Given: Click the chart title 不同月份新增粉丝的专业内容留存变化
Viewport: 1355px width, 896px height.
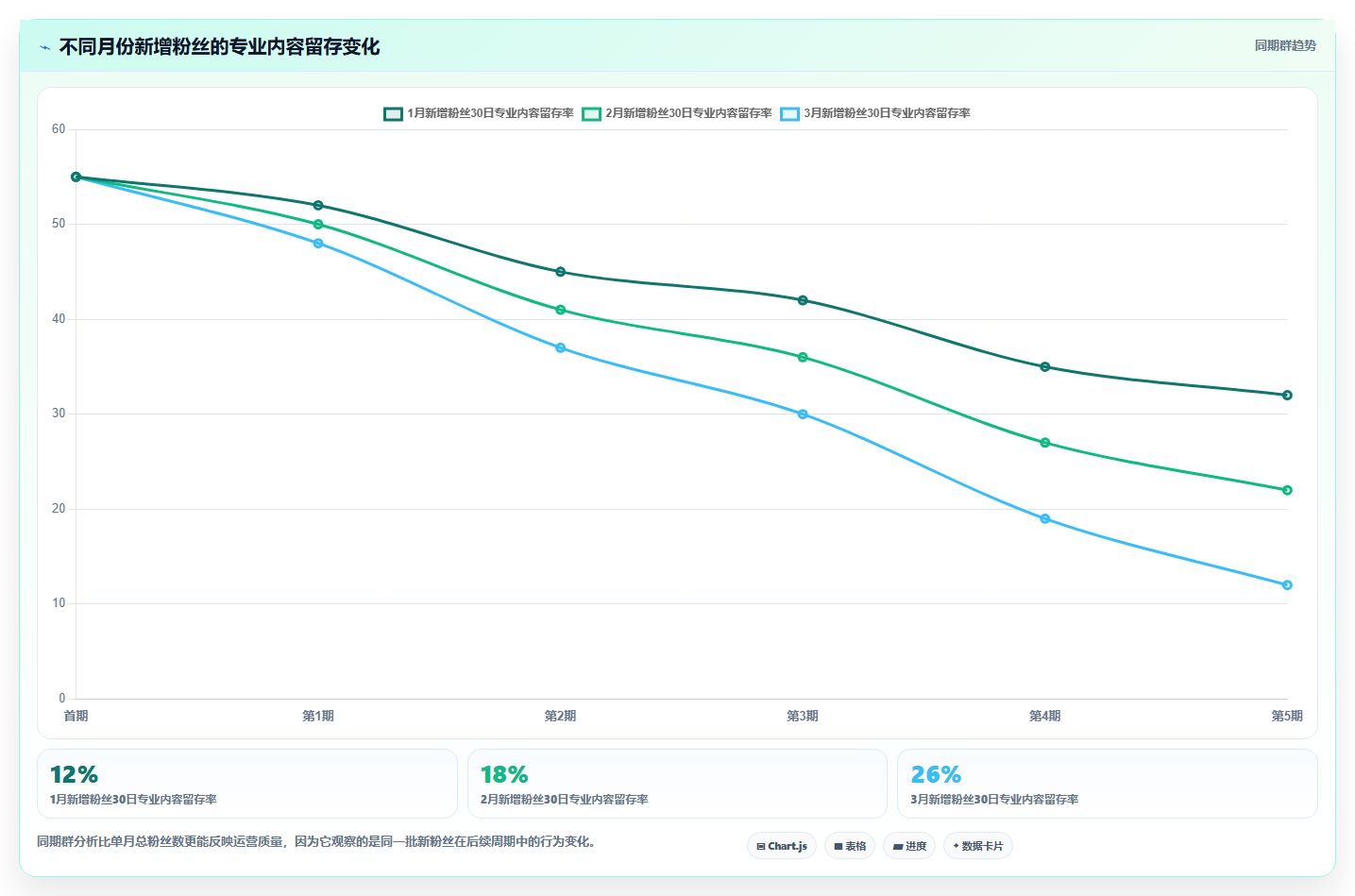Looking at the screenshot, I should [x=219, y=46].
